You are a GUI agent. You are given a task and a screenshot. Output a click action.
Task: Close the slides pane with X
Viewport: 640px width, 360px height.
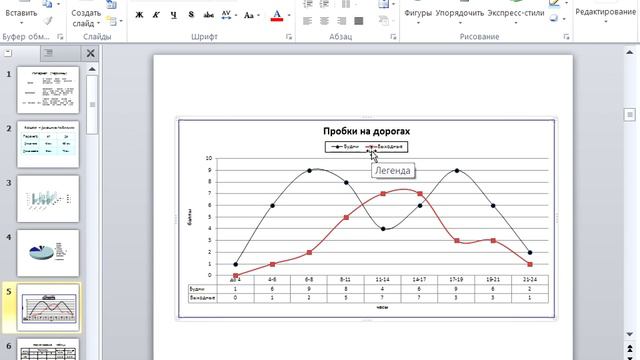pyautogui.click(x=90, y=53)
